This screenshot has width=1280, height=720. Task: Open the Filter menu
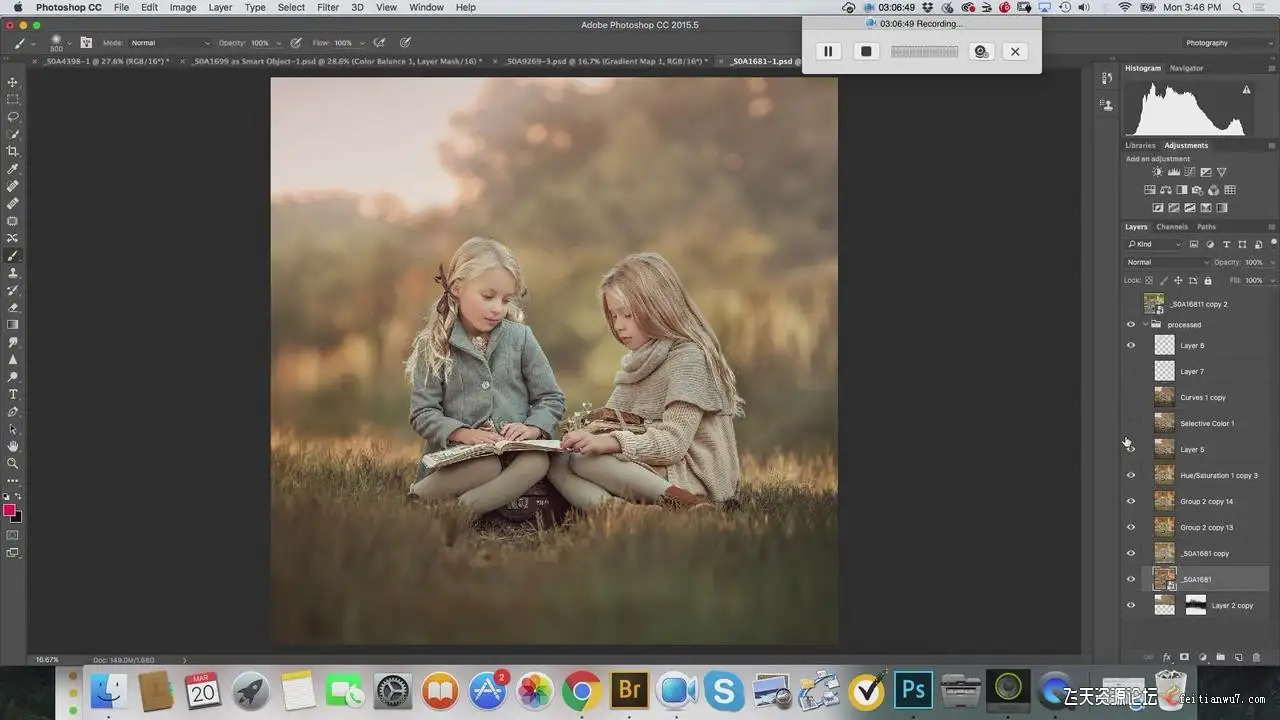[x=327, y=7]
